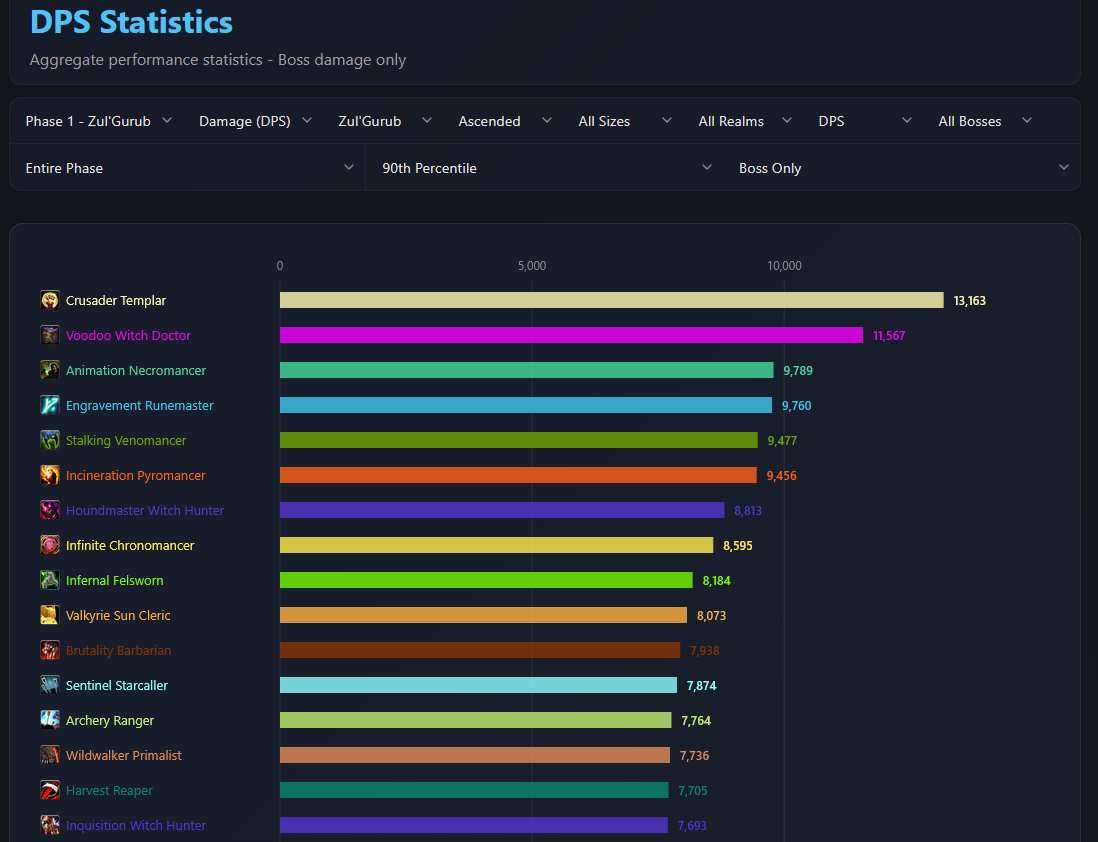Open the Phase 1 - Zul'Gurub dropdown
The width and height of the screenshot is (1098, 842).
coord(98,121)
